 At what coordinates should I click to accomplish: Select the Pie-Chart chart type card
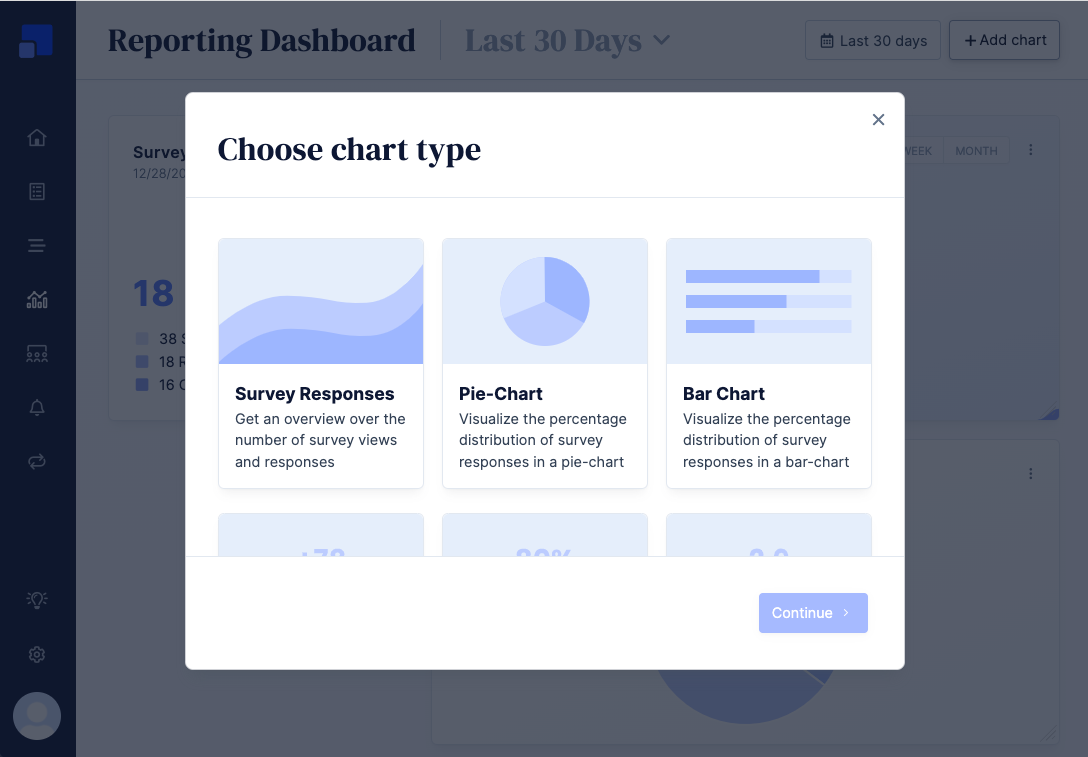544,362
